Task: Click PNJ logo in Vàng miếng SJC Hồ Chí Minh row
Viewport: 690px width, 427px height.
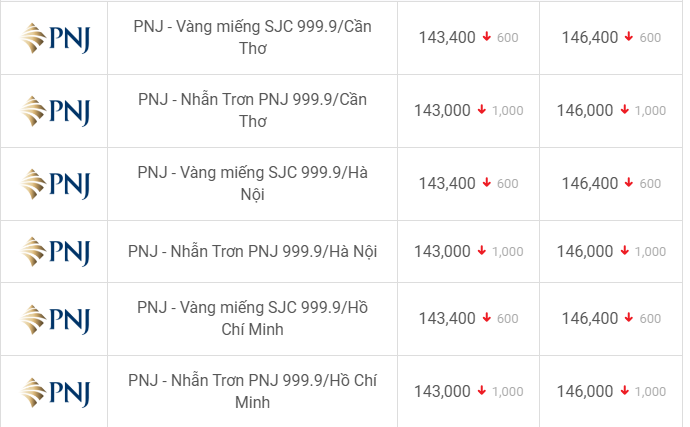Action: (55, 320)
